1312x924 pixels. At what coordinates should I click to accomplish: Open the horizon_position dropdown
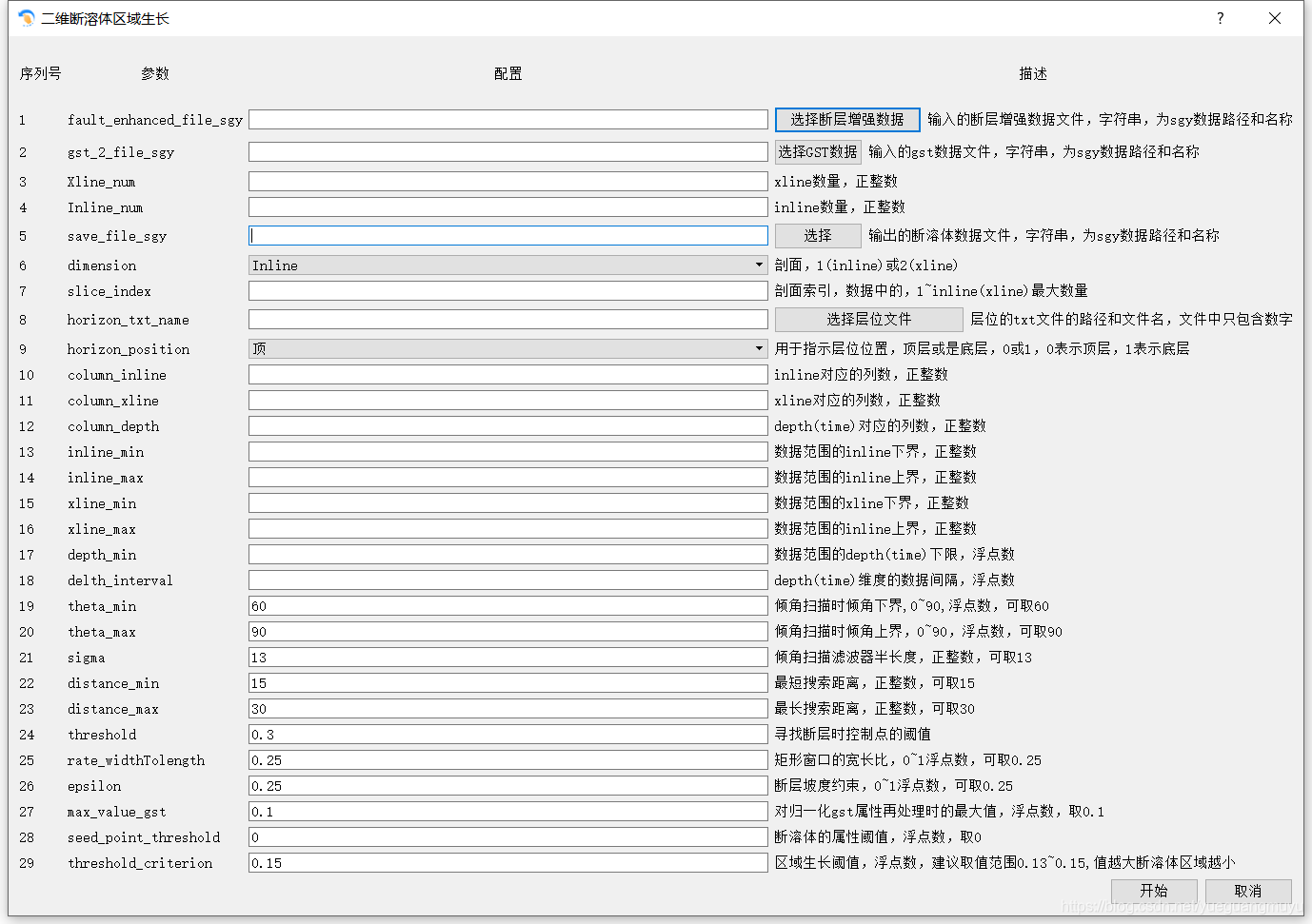[508, 349]
